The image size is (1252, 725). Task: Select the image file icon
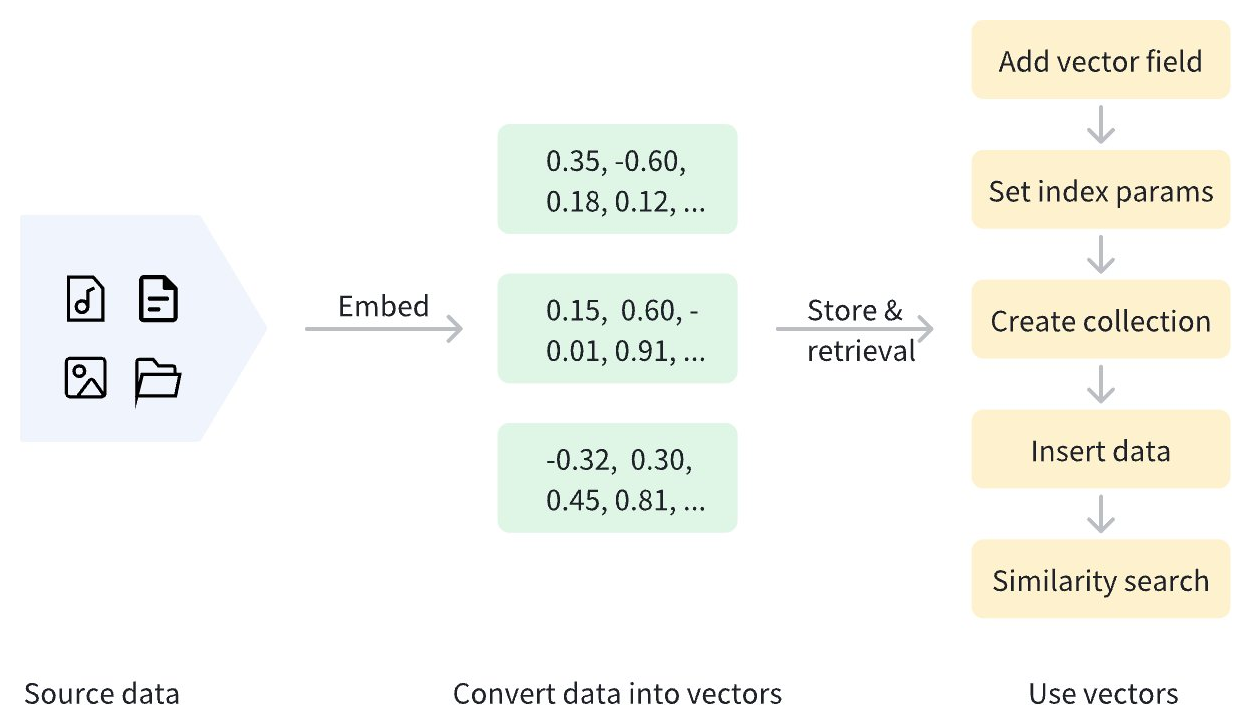coord(86,378)
